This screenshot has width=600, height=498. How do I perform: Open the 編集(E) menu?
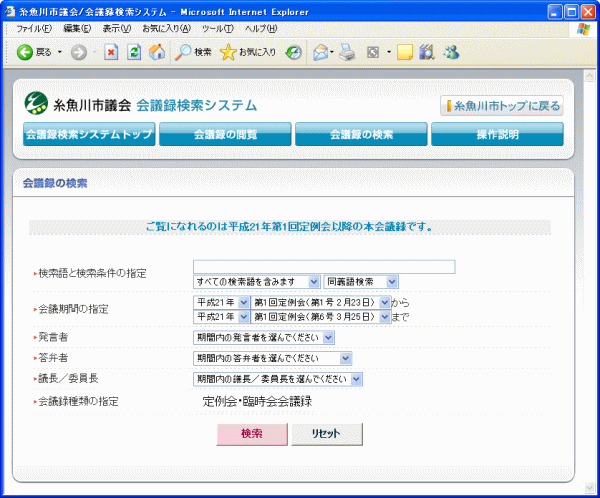click(x=77, y=29)
